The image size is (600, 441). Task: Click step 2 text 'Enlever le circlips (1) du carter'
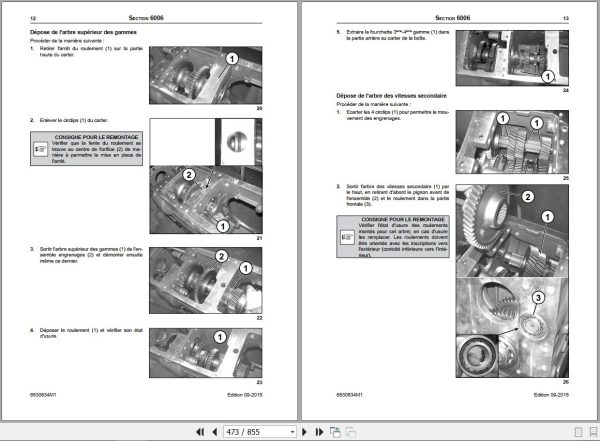[74, 120]
